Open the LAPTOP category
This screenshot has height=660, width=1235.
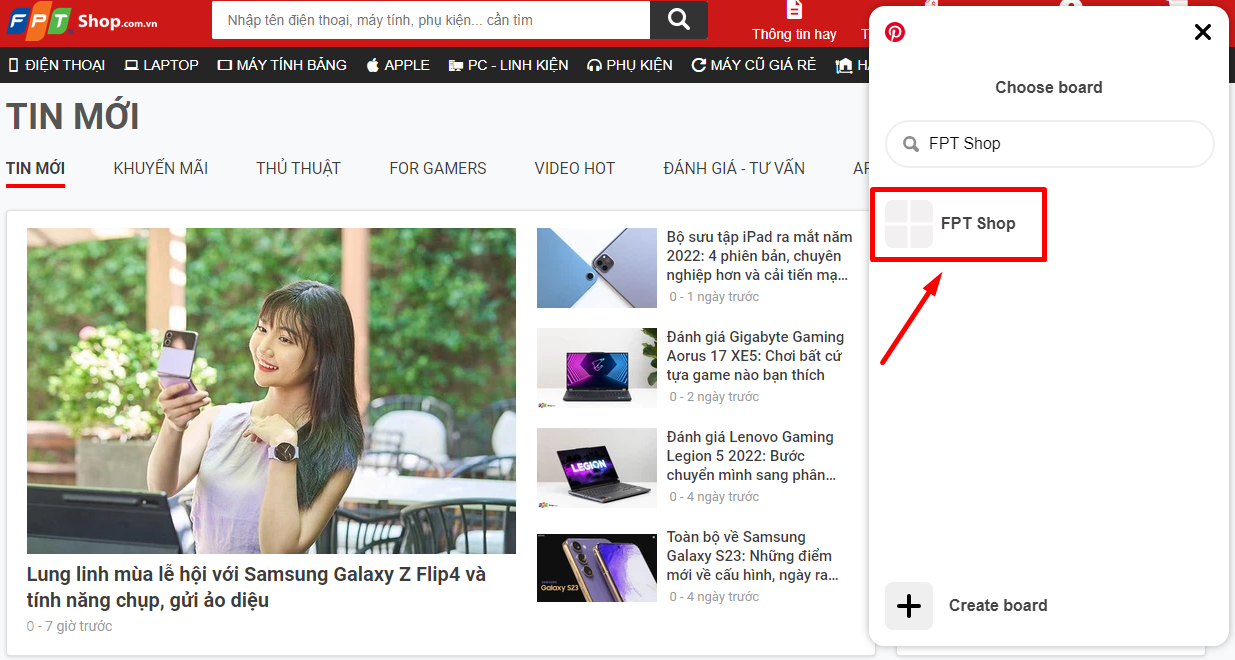pos(162,65)
